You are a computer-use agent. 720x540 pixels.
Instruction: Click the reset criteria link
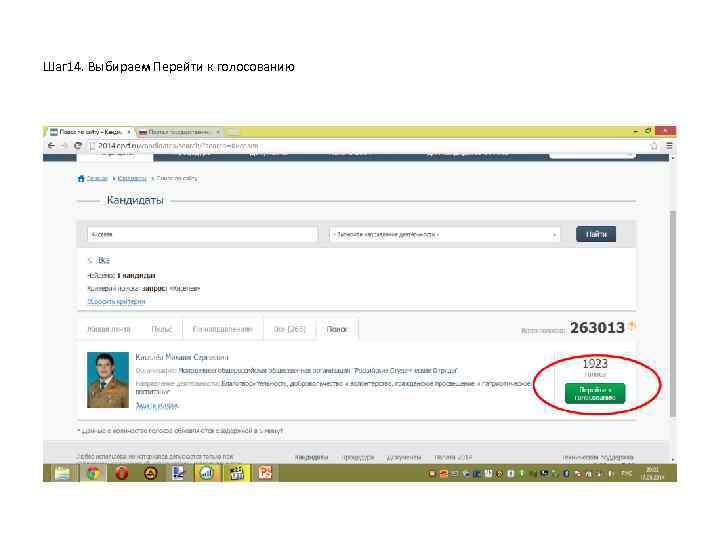tap(116, 302)
